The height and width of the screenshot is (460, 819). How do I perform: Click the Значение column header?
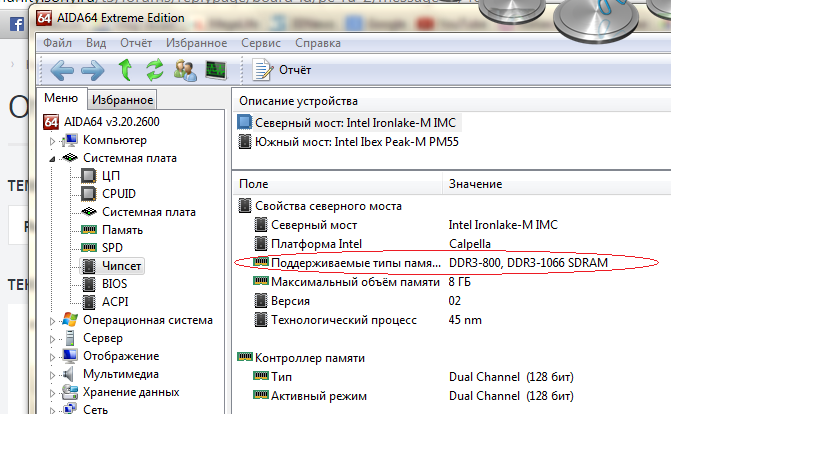[475, 184]
